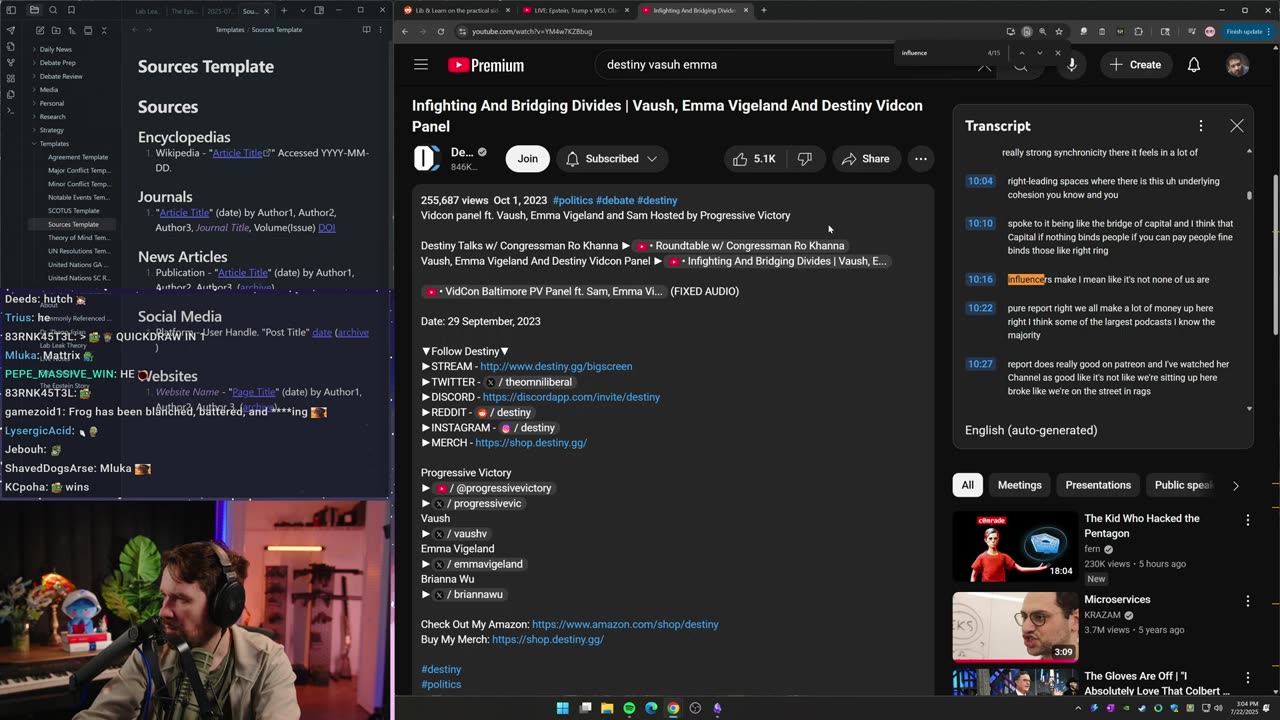The height and width of the screenshot is (720, 1280).
Task: Select the Meetings filter chip
Action: 1019,485
